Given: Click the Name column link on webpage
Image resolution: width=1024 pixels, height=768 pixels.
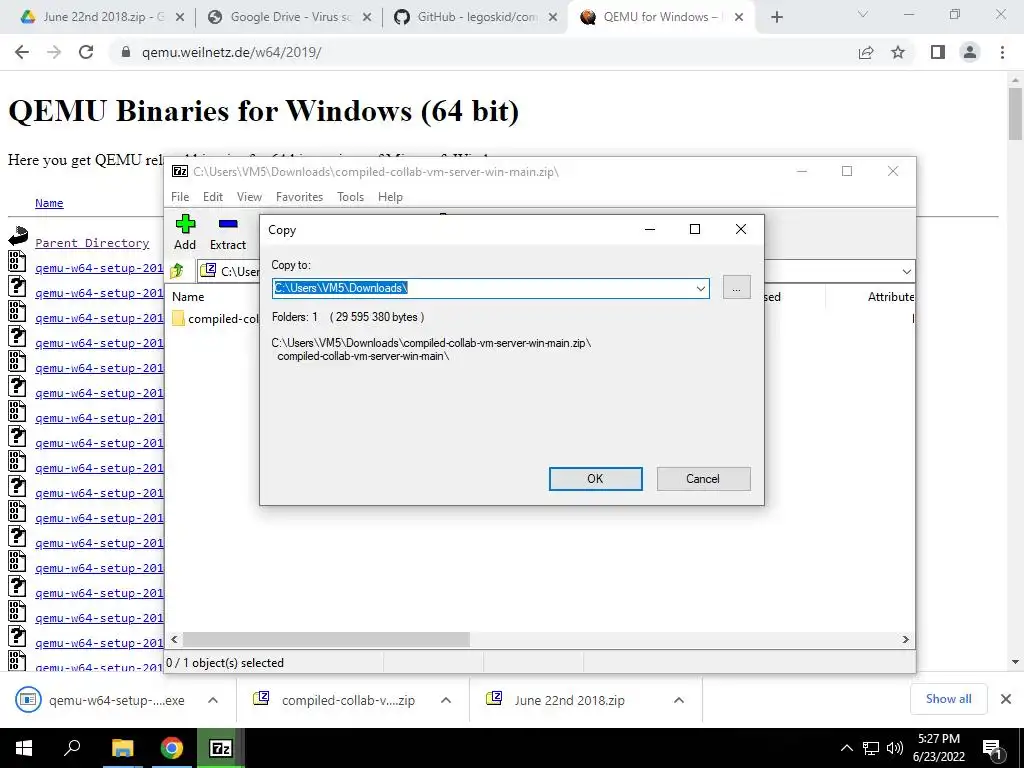Looking at the screenshot, I should (49, 203).
